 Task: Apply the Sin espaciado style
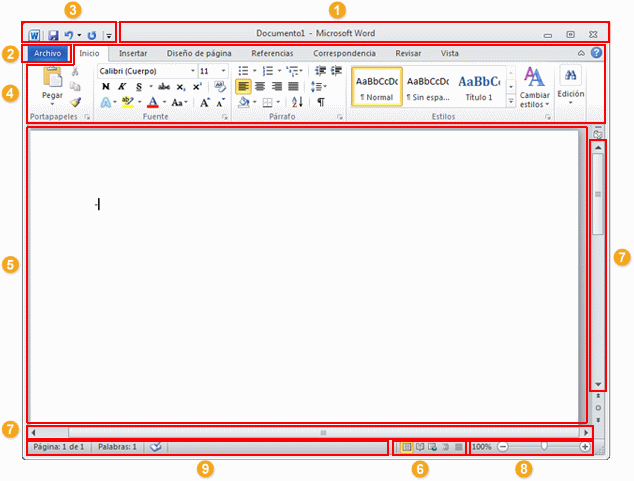point(428,86)
